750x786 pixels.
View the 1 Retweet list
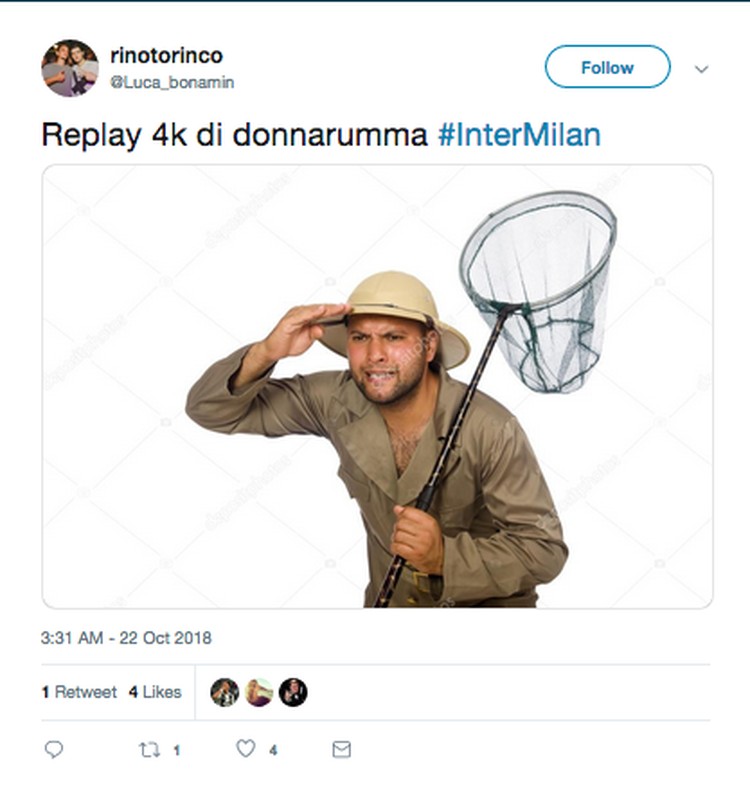click(x=79, y=692)
